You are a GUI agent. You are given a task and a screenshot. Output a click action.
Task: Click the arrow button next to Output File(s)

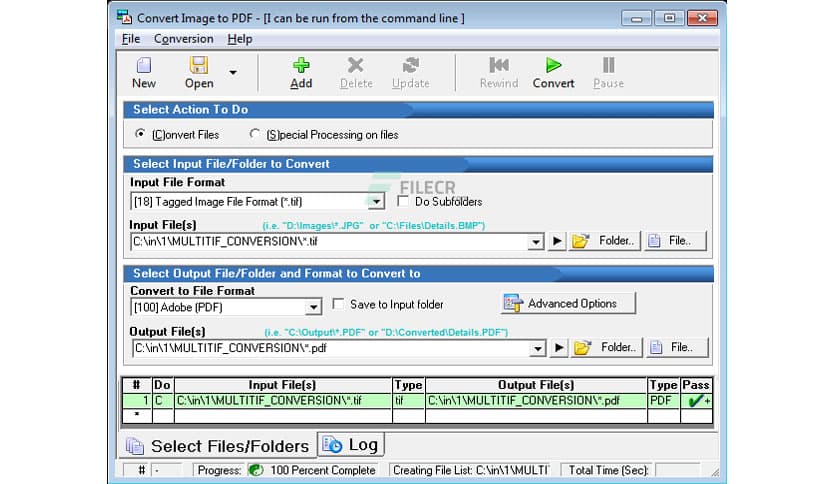click(x=559, y=348)
